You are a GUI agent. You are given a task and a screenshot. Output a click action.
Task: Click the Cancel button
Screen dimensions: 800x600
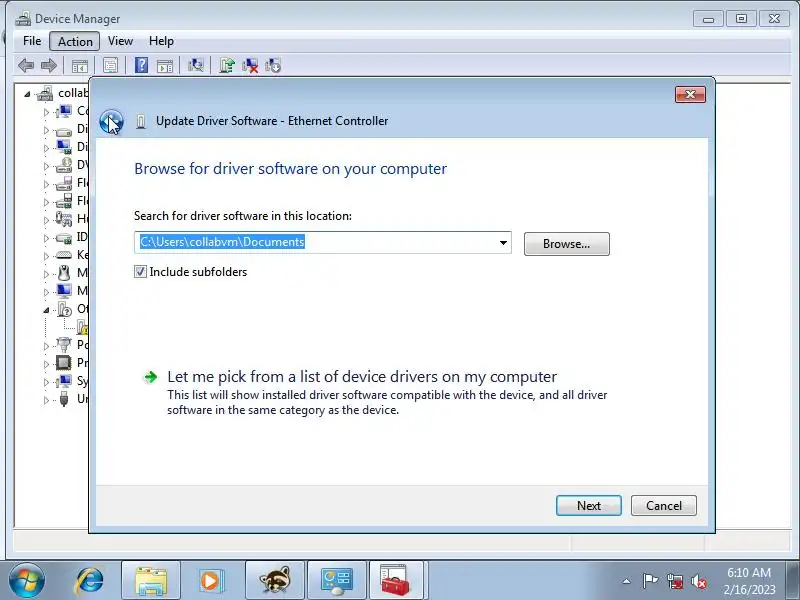pyautogui.click(x=664, y=506)
